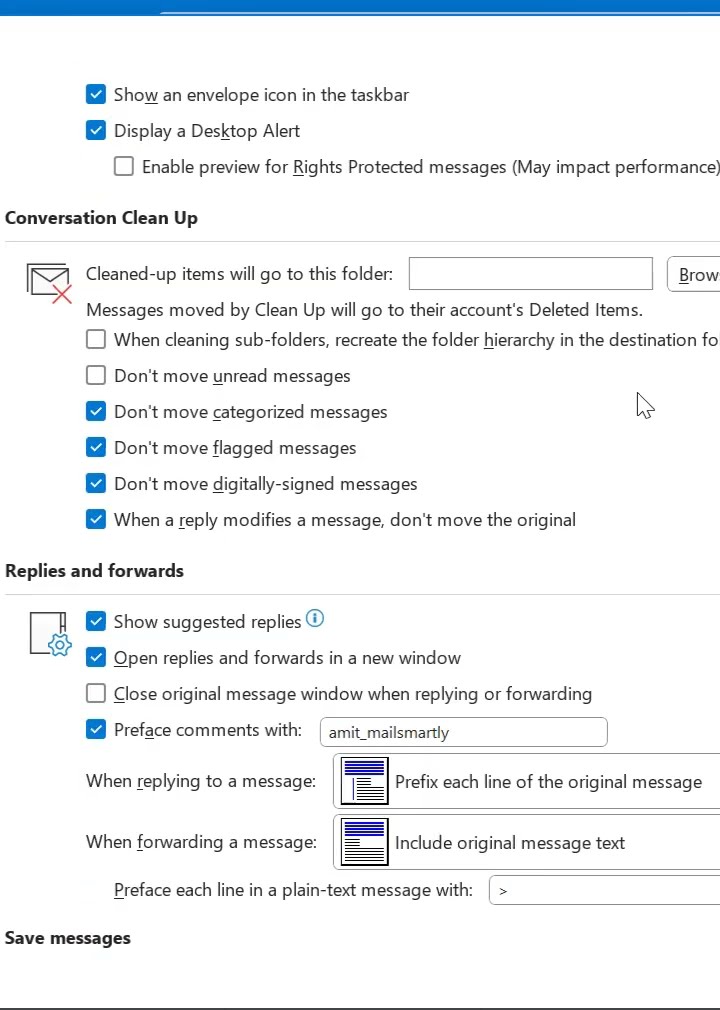Click the Conversation Clean Up envelope icon
Viewport: 720px width, 1010px height.
(49, 281)
